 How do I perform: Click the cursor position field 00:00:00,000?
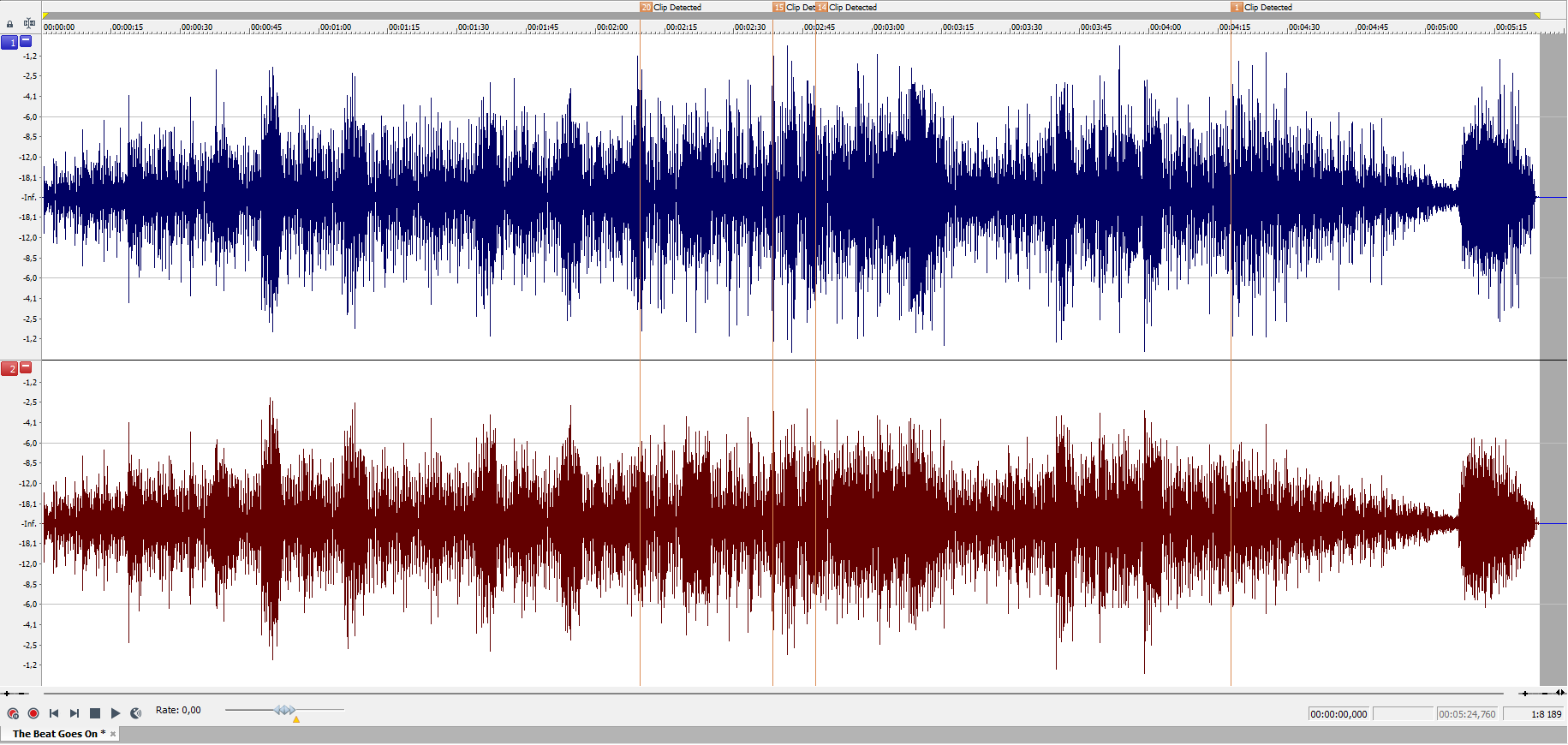pos(1339,714)
